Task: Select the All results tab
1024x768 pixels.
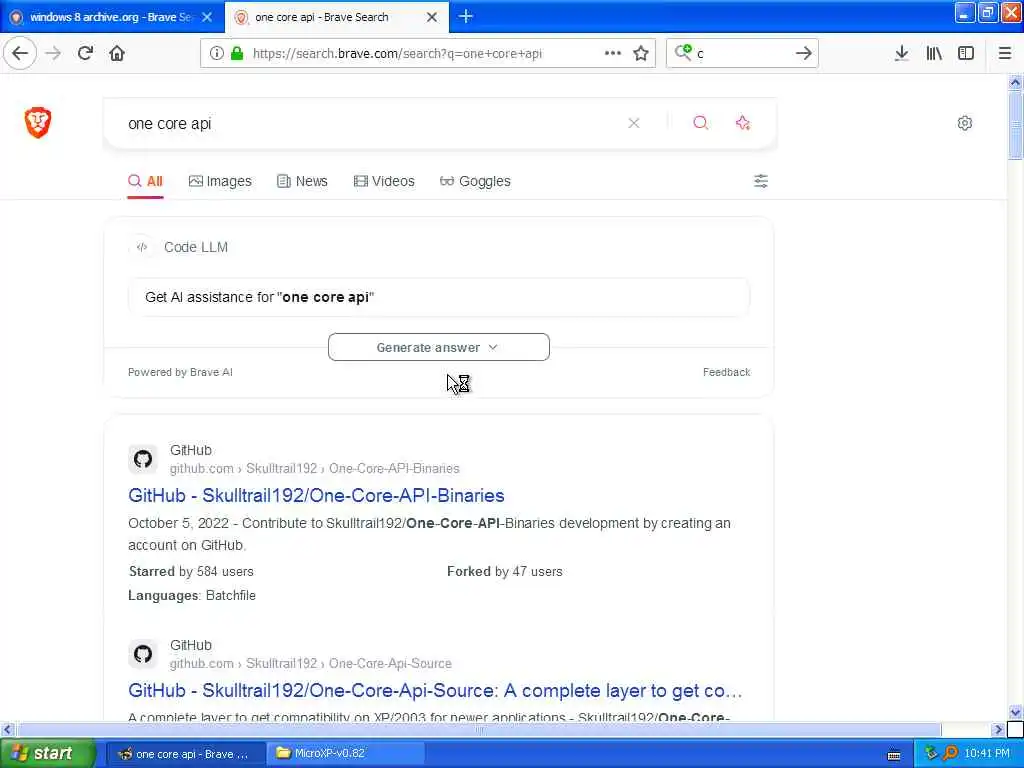Action: coord(145,181)
